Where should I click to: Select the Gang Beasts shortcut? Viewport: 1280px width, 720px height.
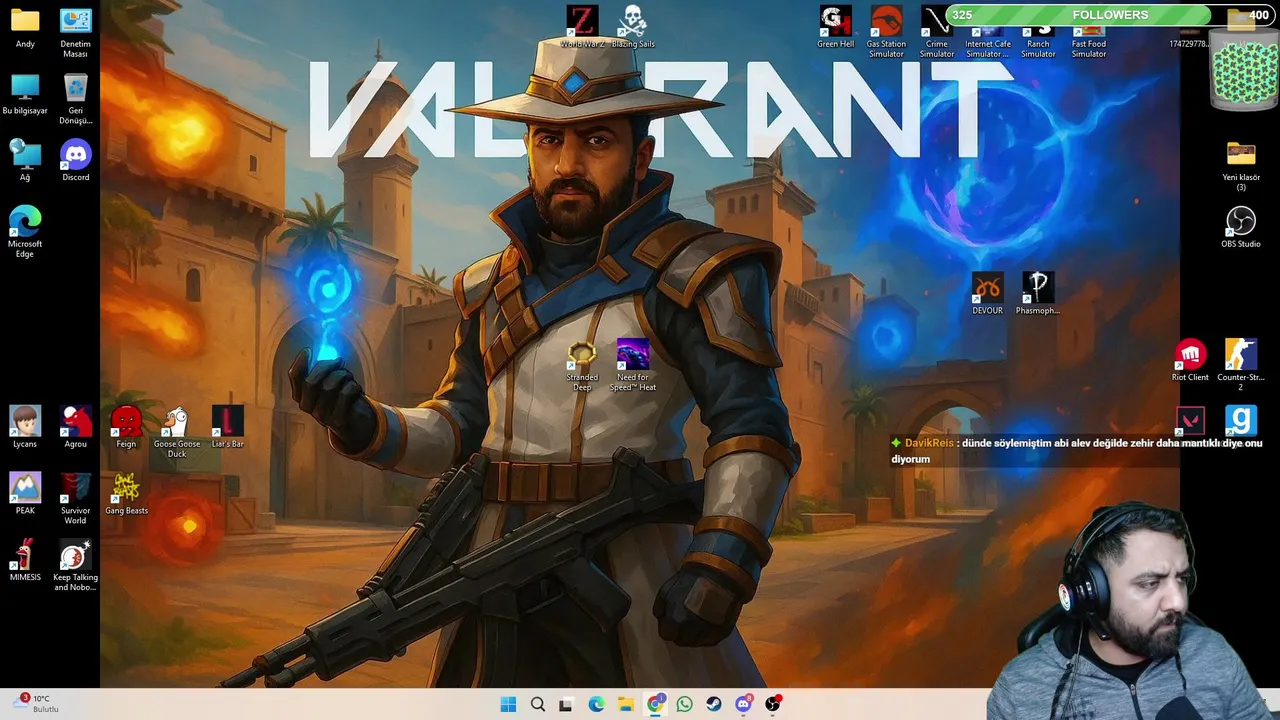pos(126,494)
